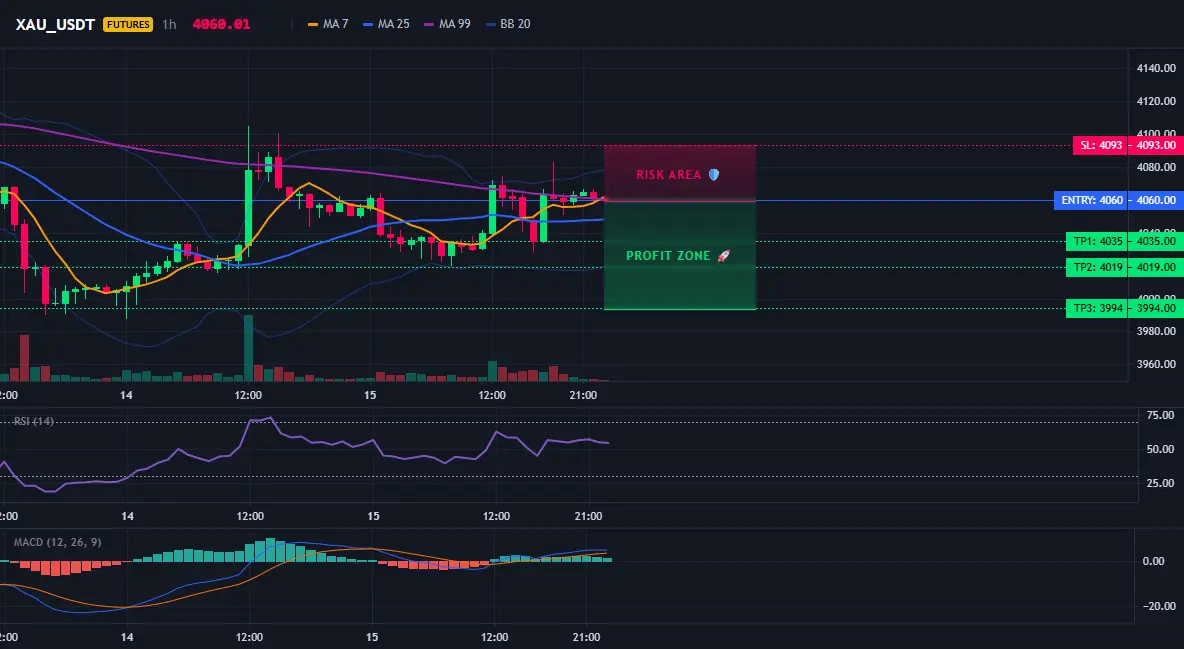Viewport: 1184px width, 649px height.
Task: Click 75.00 on the RSI axis
Action: click(1160, 415)
